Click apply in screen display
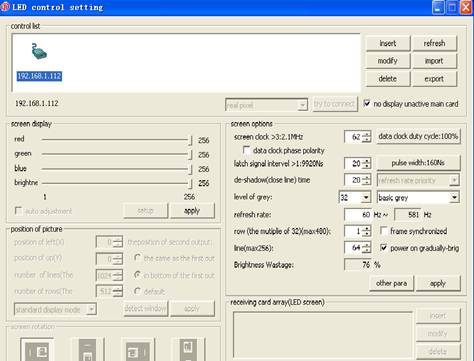474x361 pixels. (x=192, y=211)
